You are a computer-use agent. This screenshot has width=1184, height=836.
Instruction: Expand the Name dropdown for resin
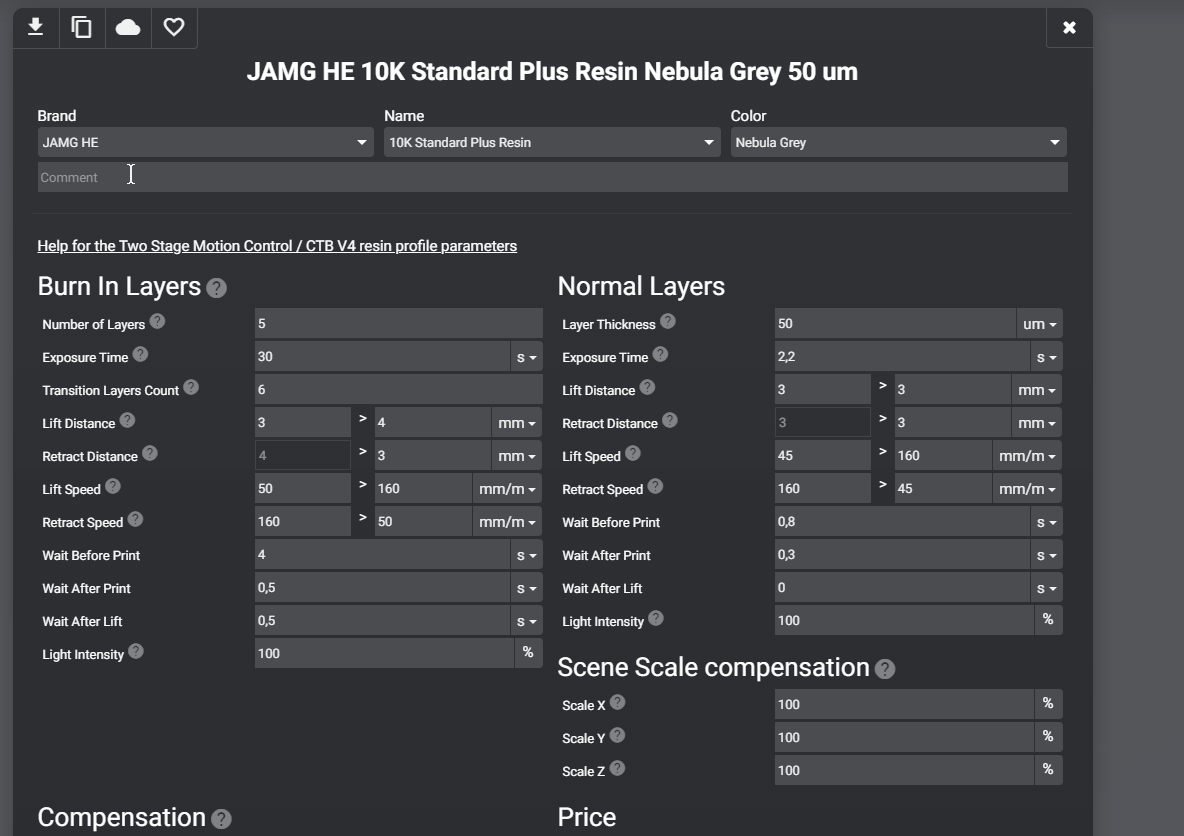(x=552, y=142)
